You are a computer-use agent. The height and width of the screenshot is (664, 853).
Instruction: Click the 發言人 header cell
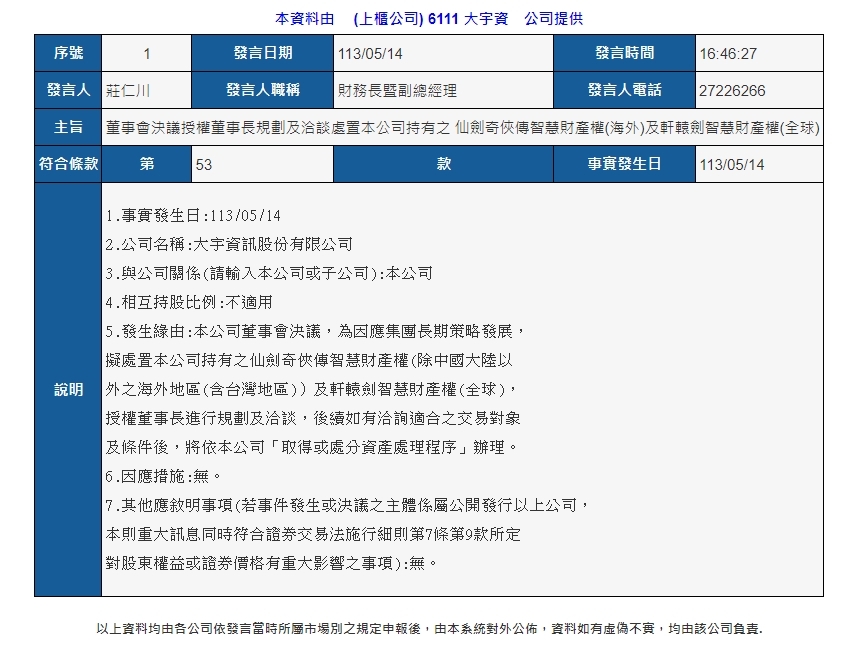click(68, 90)
